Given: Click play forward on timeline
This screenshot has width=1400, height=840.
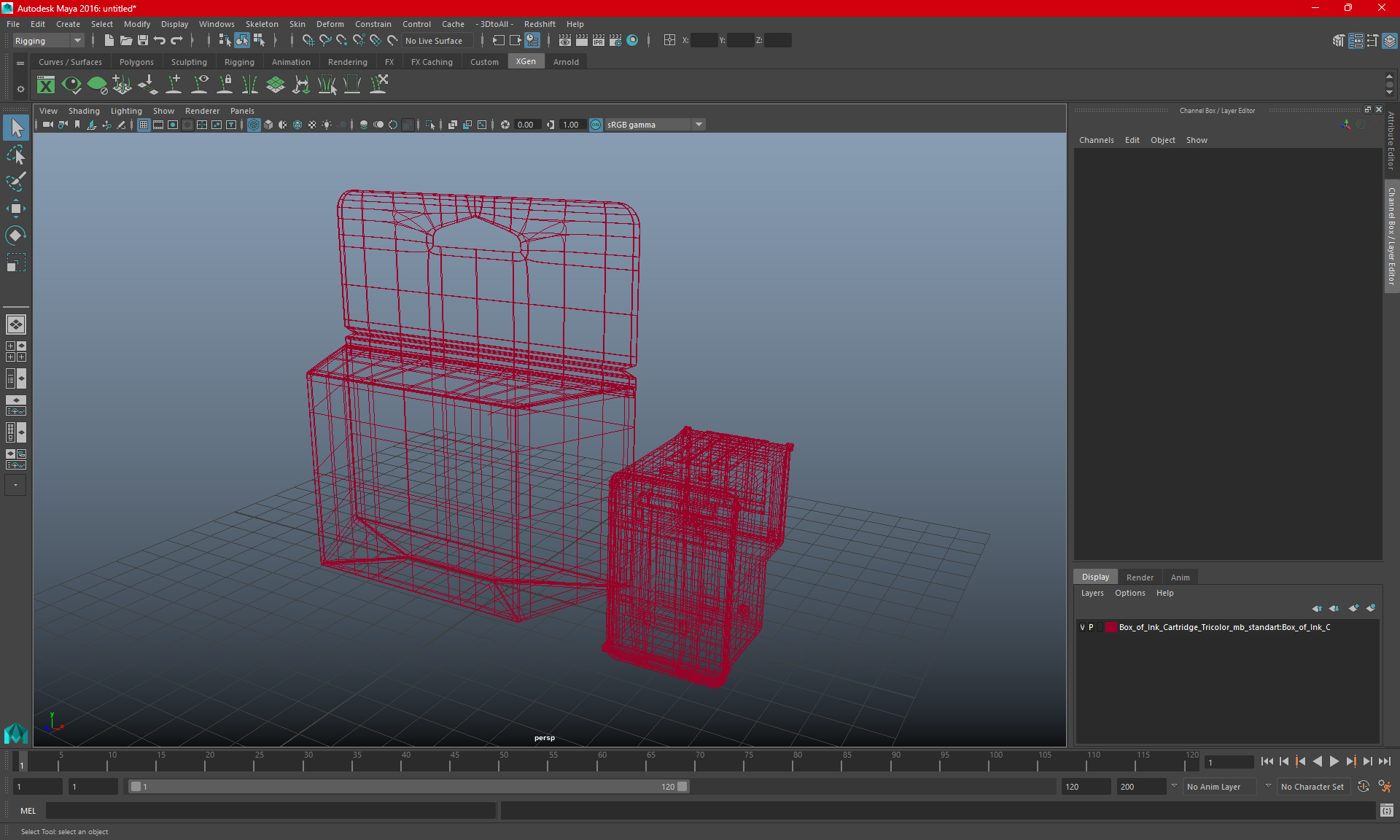Looking at the screenshot, I should [1334, 761].
